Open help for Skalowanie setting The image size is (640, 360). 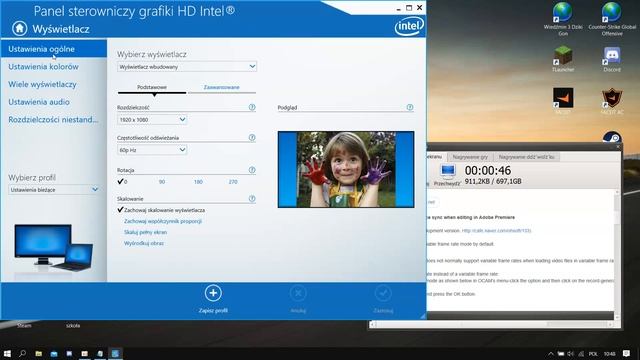(x=252, y=199)
